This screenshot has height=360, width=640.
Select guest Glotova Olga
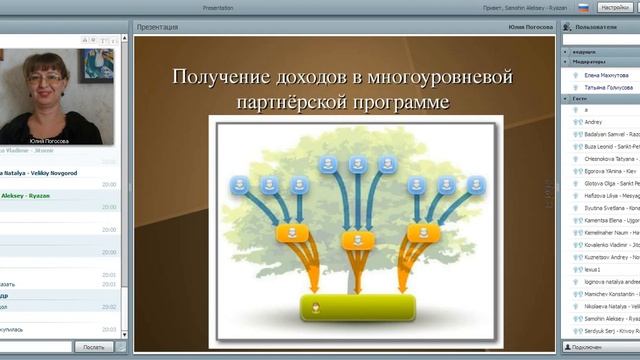(x=612, y=183)
